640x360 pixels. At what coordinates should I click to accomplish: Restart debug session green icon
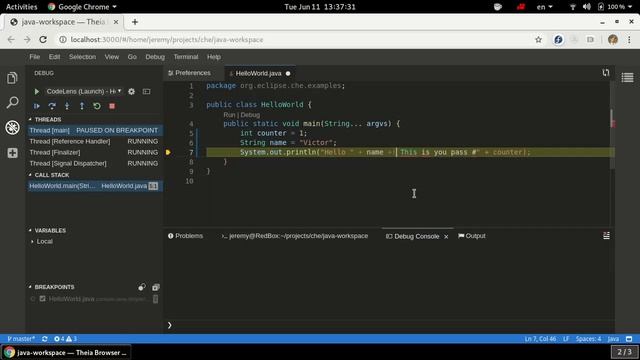(97, 106)
